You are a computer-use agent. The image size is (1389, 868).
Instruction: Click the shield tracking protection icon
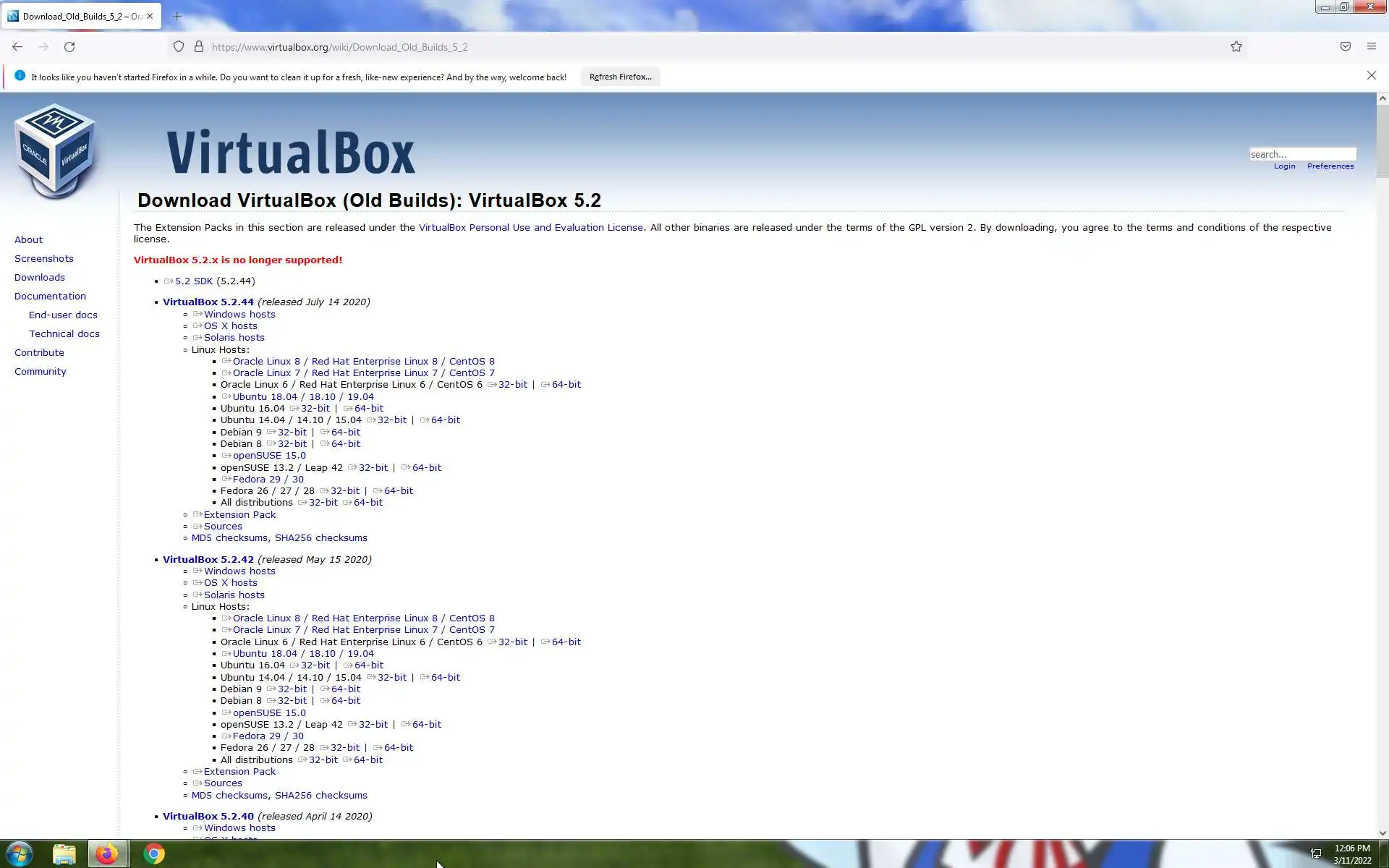pyautogui.click(x=179, y=47)
